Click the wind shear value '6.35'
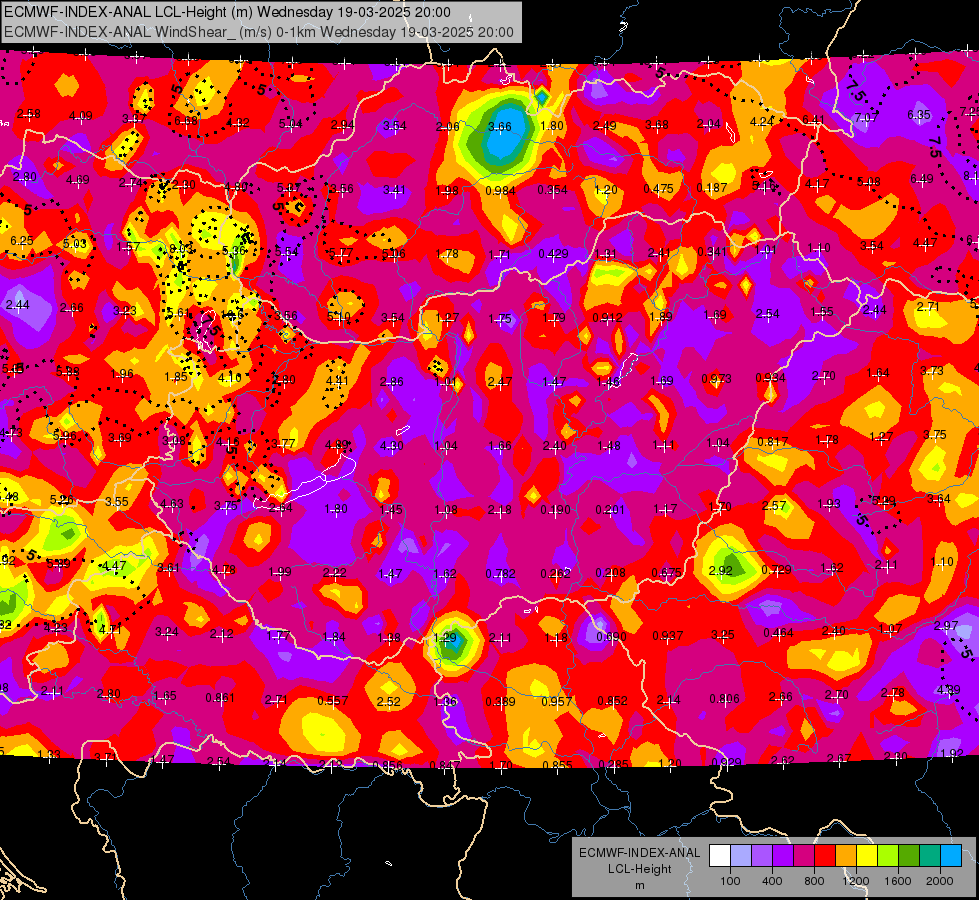The height and width of the screenshot is (900, 979). pyautogui.click(x=918, y=115)
